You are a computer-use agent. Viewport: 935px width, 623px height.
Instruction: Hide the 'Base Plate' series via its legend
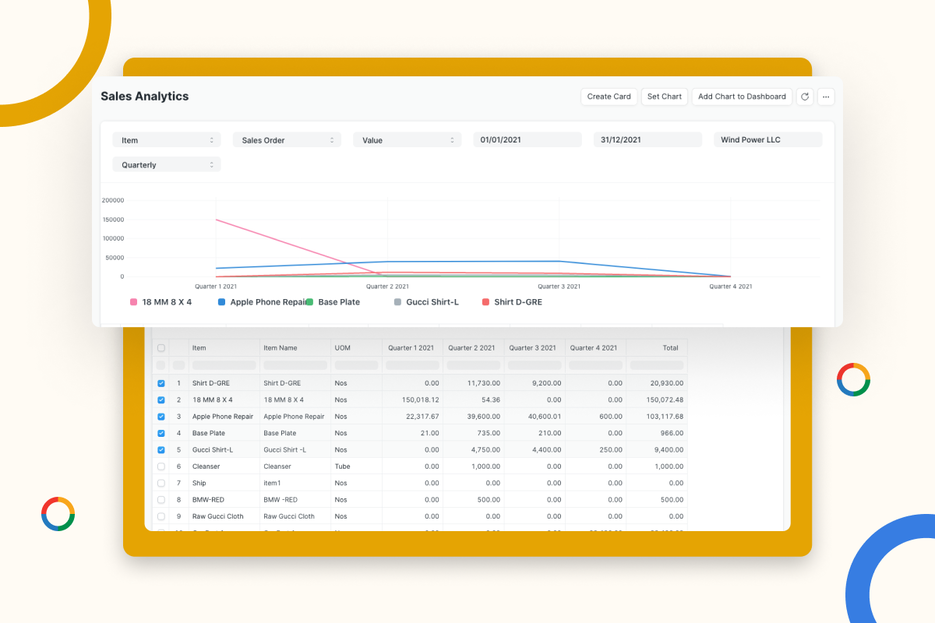click(x=340, y=301)
